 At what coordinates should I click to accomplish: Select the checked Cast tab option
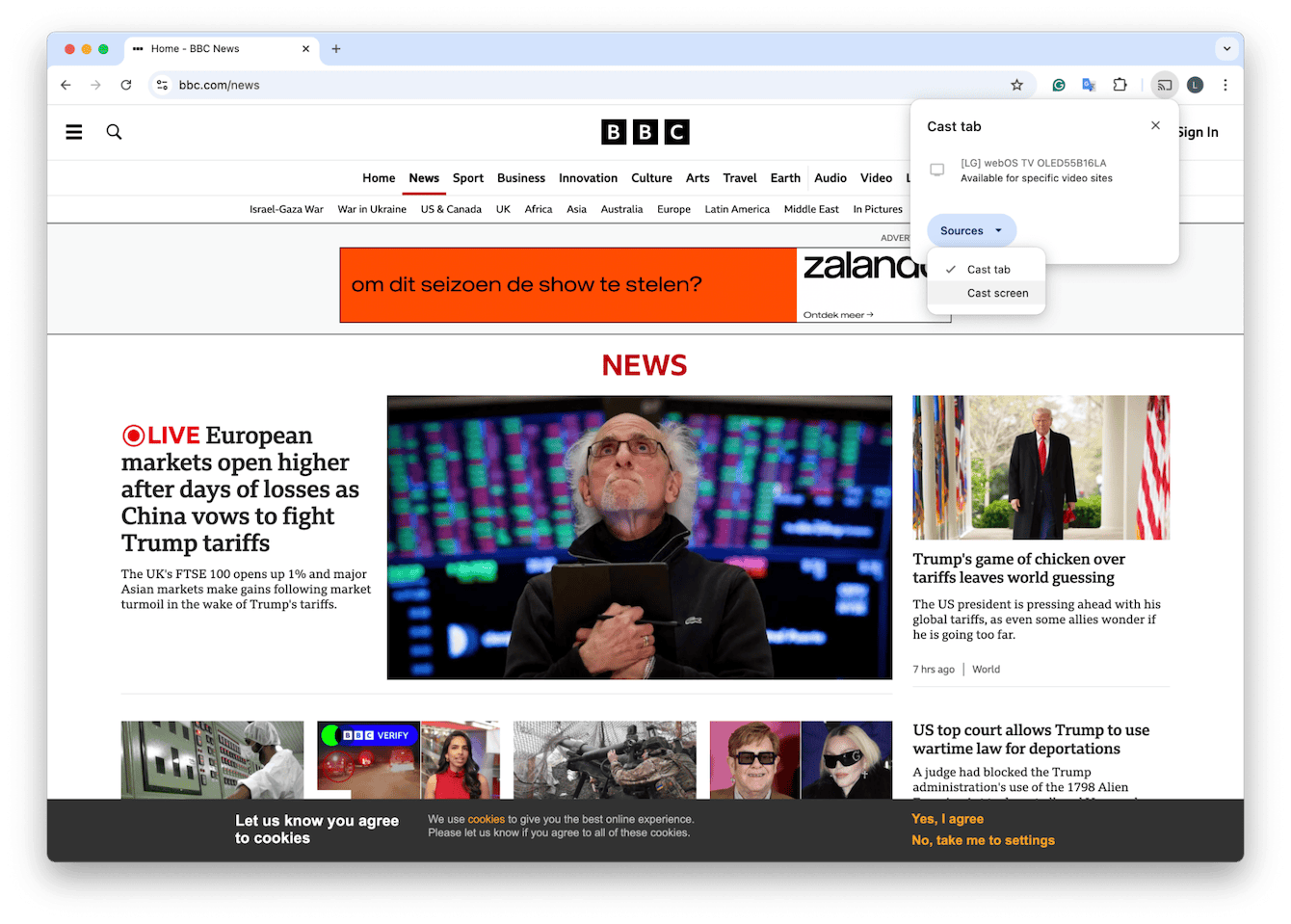[x=988, y=270]
